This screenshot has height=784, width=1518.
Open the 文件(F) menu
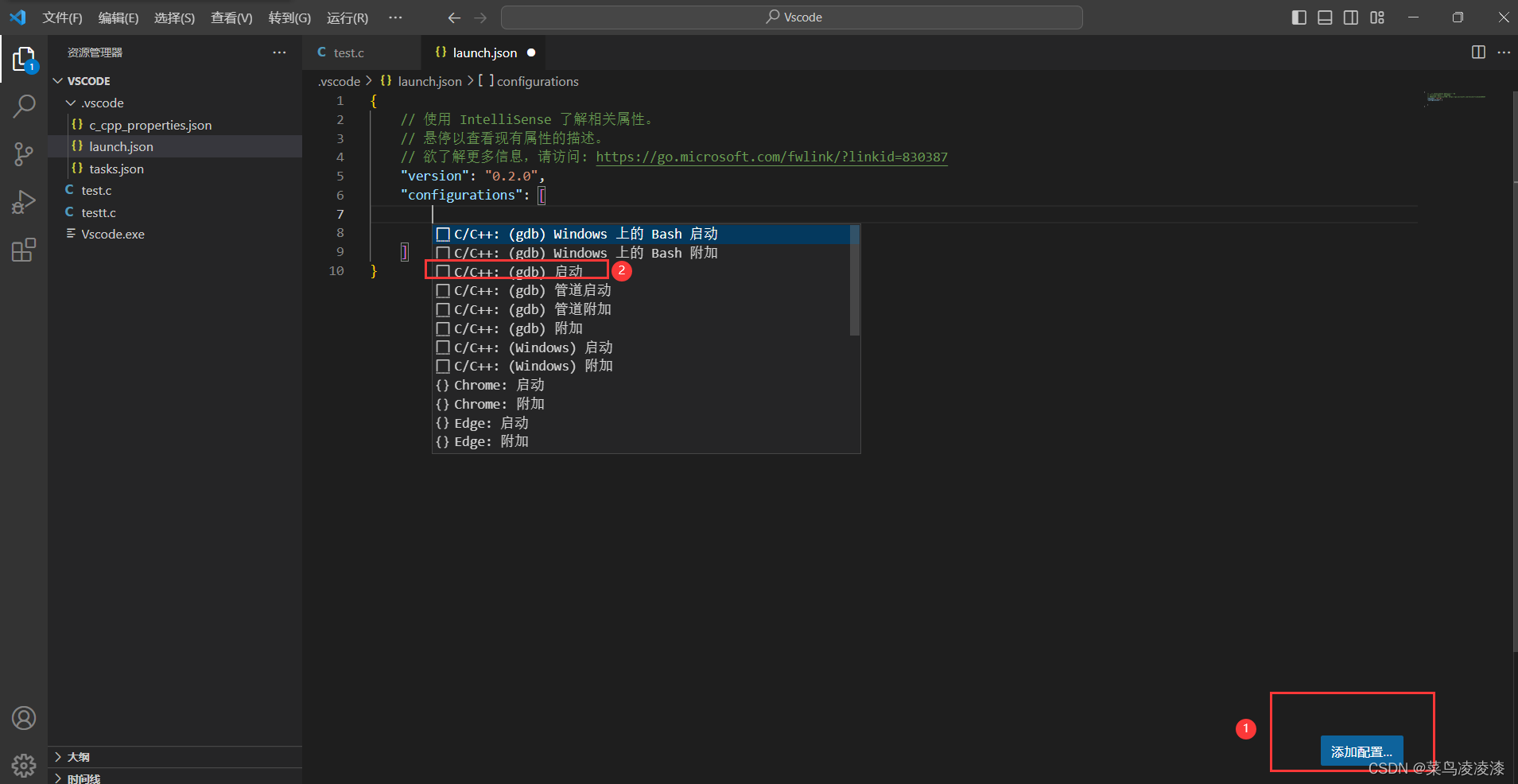pos(62,17)
